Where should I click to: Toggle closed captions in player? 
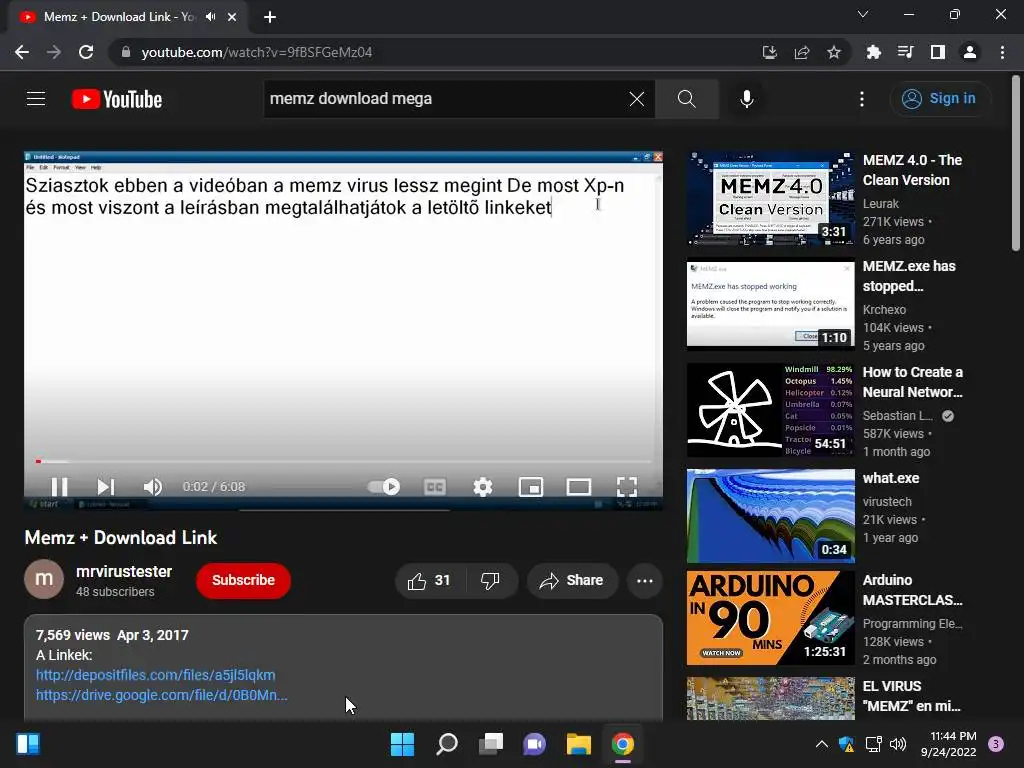(x=435, y=487)
